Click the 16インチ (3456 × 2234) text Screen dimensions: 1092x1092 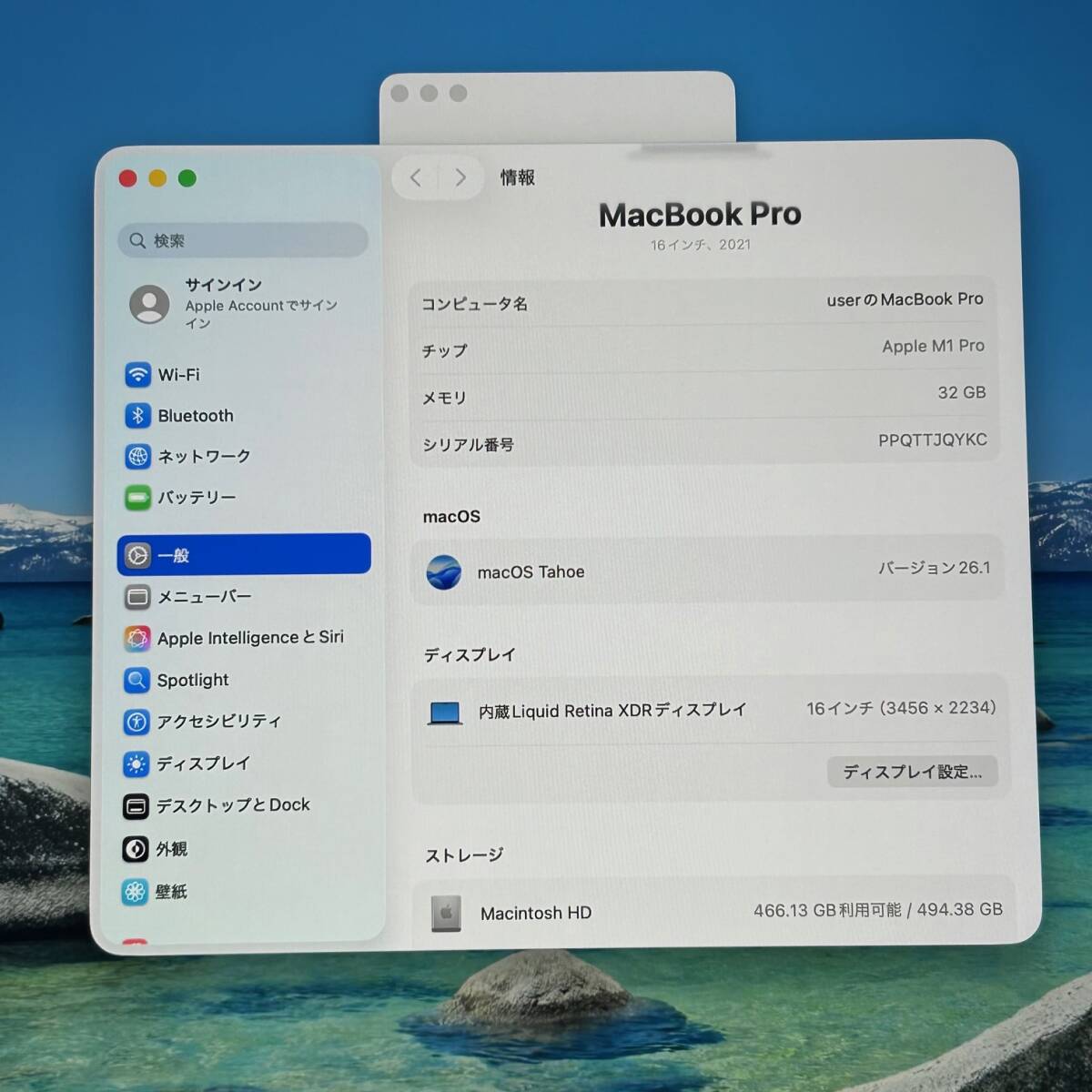(901, 708)
